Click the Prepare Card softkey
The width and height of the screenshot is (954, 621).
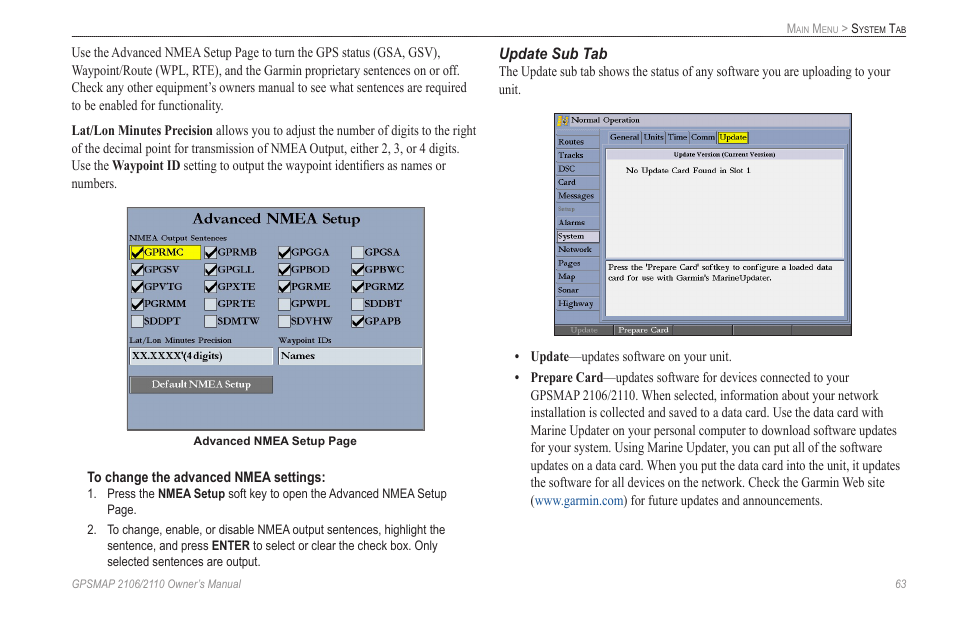point(643,330)
